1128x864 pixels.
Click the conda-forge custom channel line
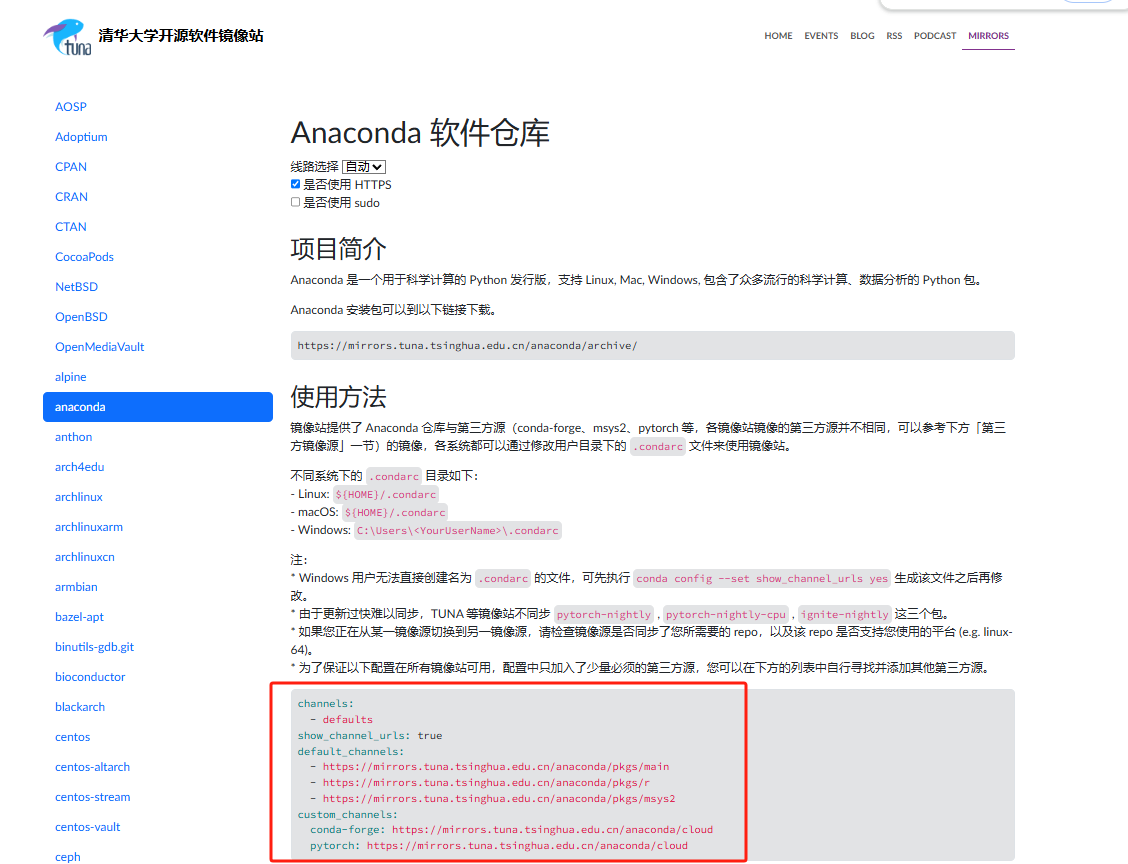pos(511,830)
